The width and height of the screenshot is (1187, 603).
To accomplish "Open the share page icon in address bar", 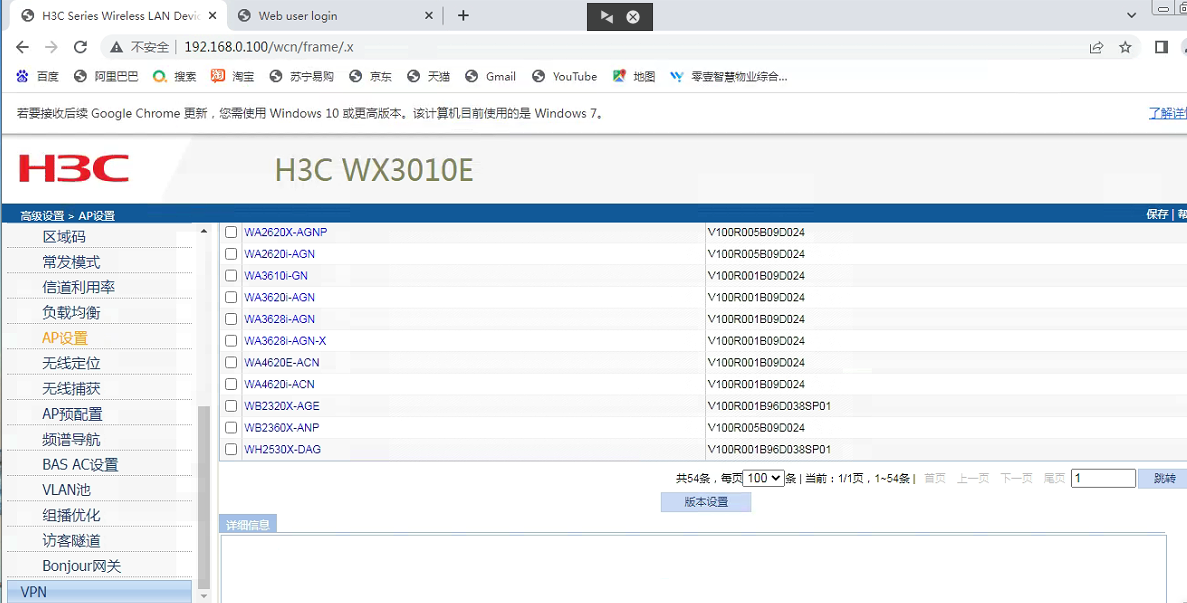I will (1096, 47).
